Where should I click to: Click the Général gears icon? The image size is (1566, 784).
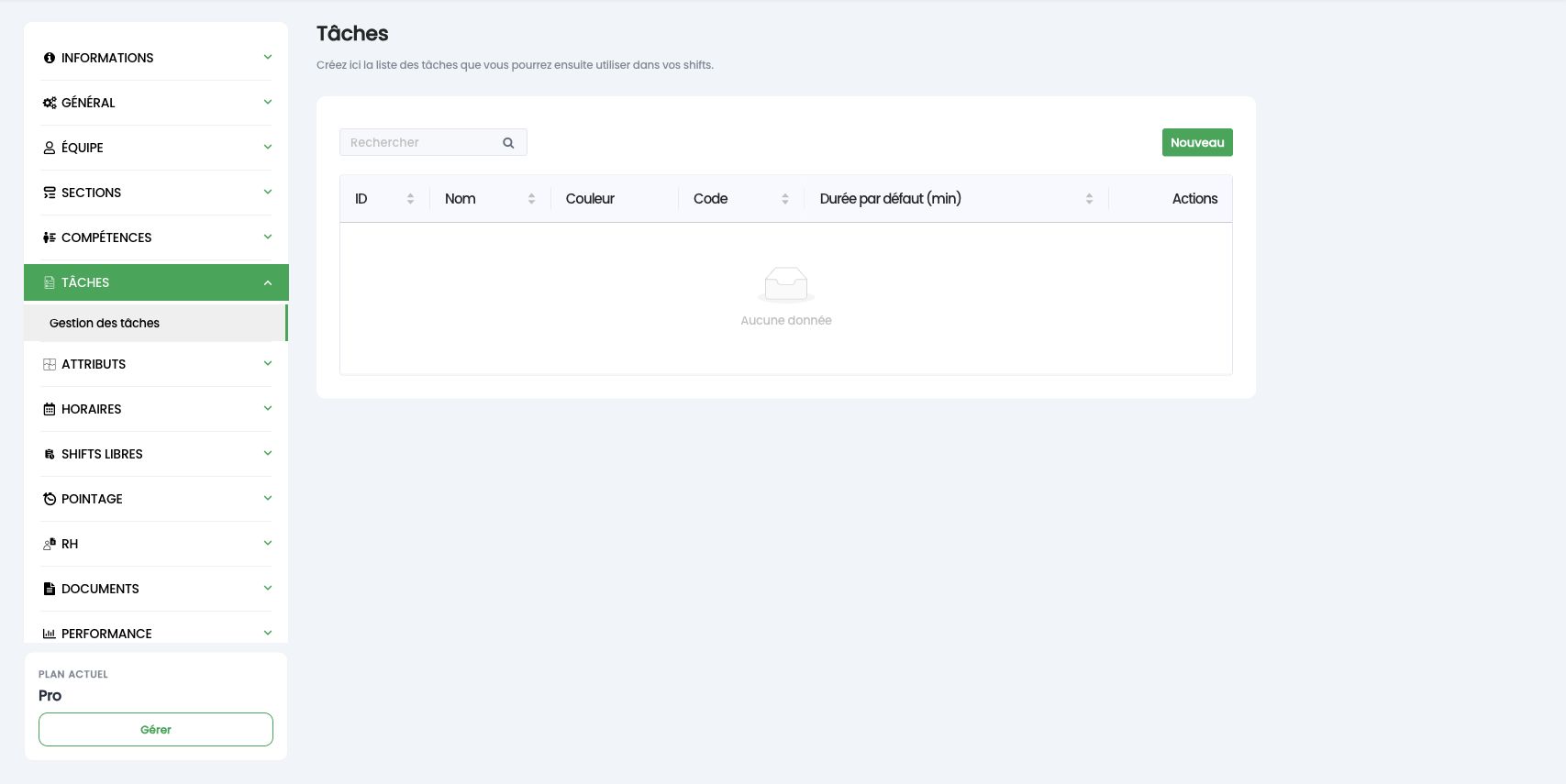pos(50,103)
